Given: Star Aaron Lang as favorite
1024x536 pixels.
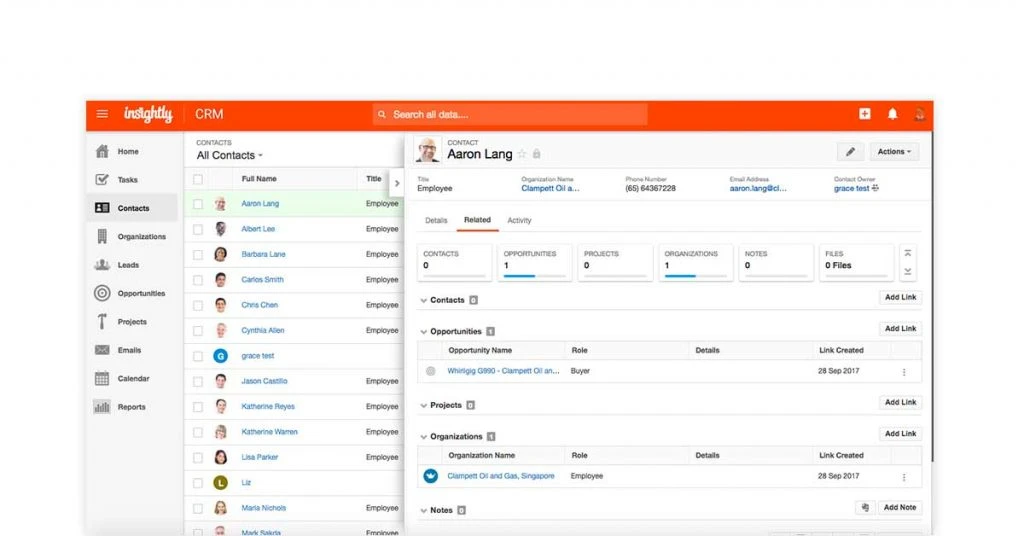Looking at the screenshot, I should 522,154.
